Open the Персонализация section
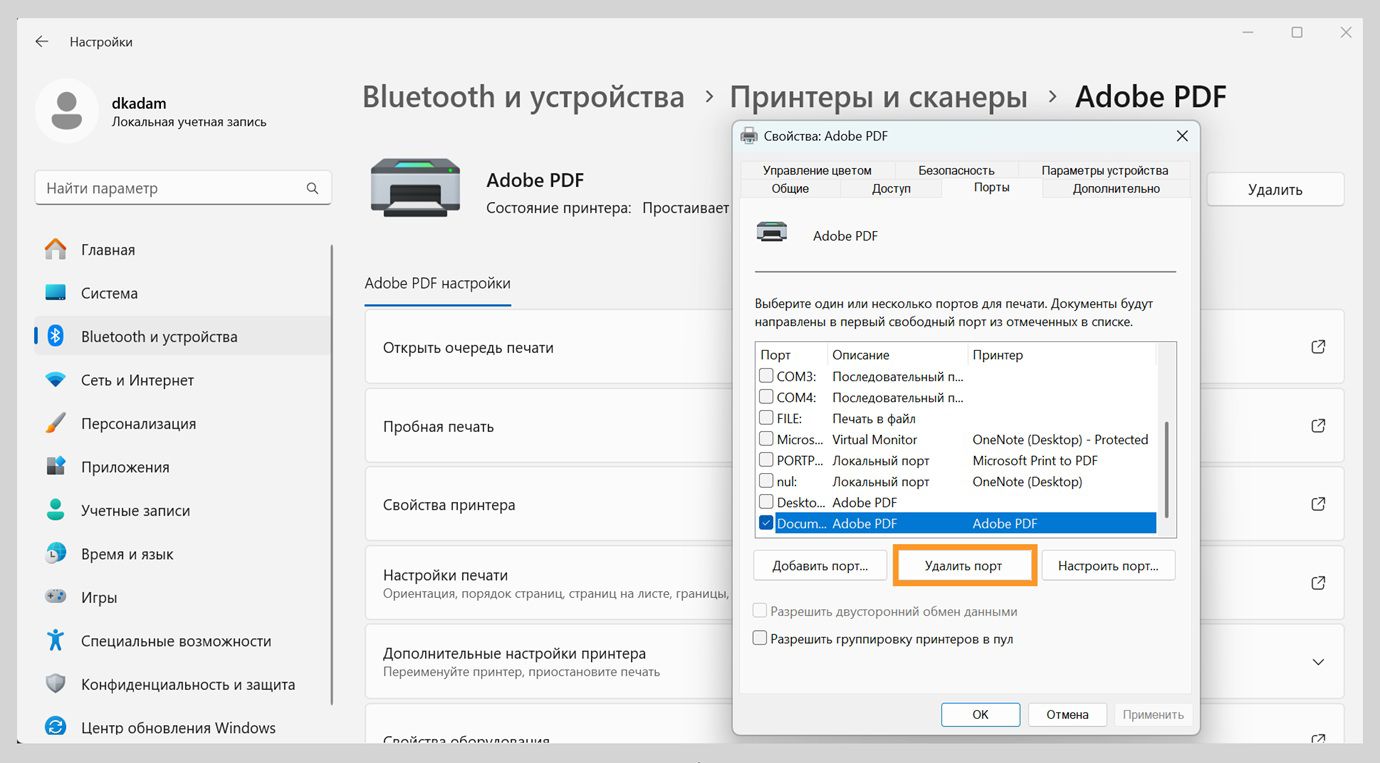The image size is (1380, 763). point(140,423)
